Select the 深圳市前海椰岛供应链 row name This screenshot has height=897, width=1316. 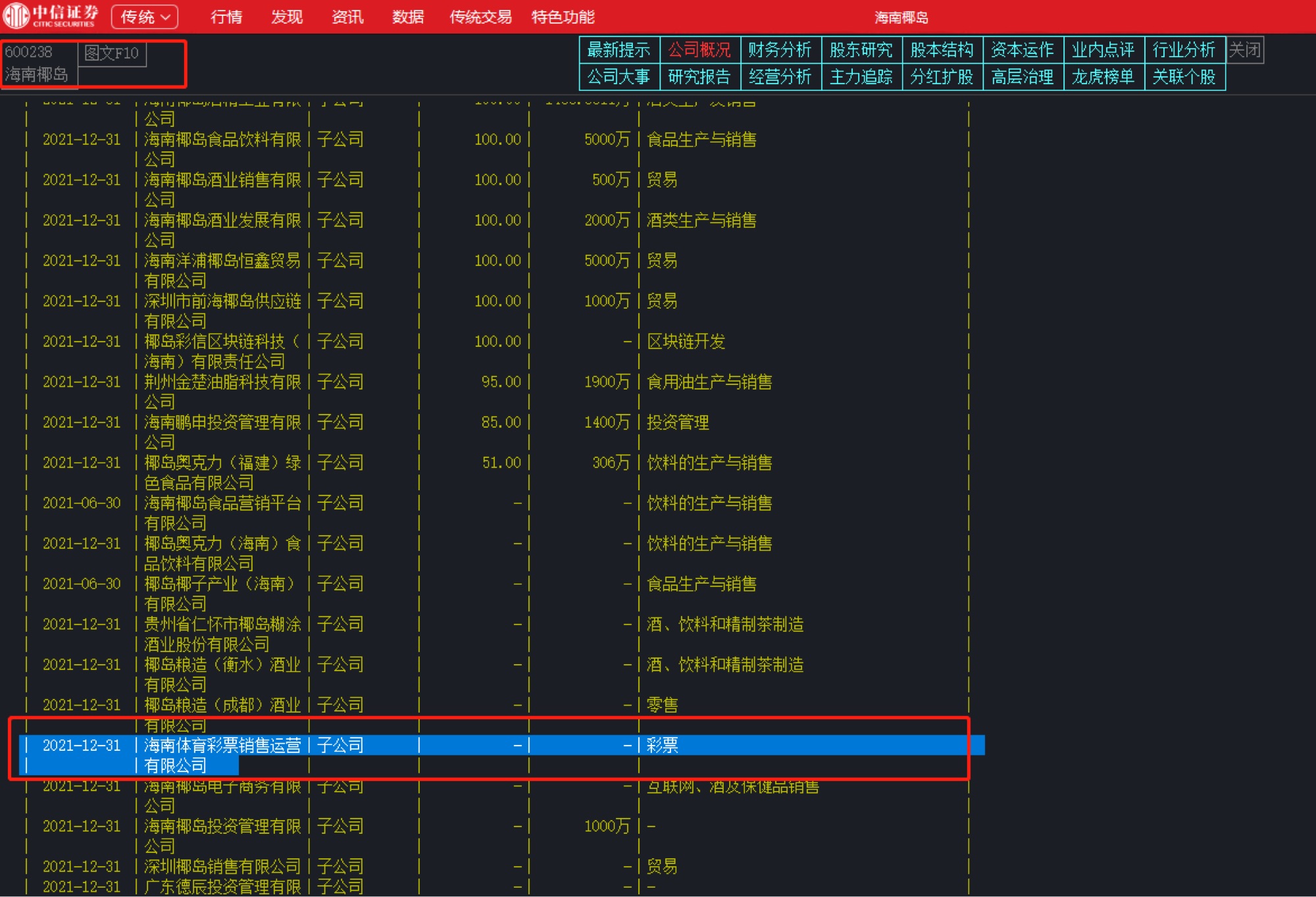point(222,301)
